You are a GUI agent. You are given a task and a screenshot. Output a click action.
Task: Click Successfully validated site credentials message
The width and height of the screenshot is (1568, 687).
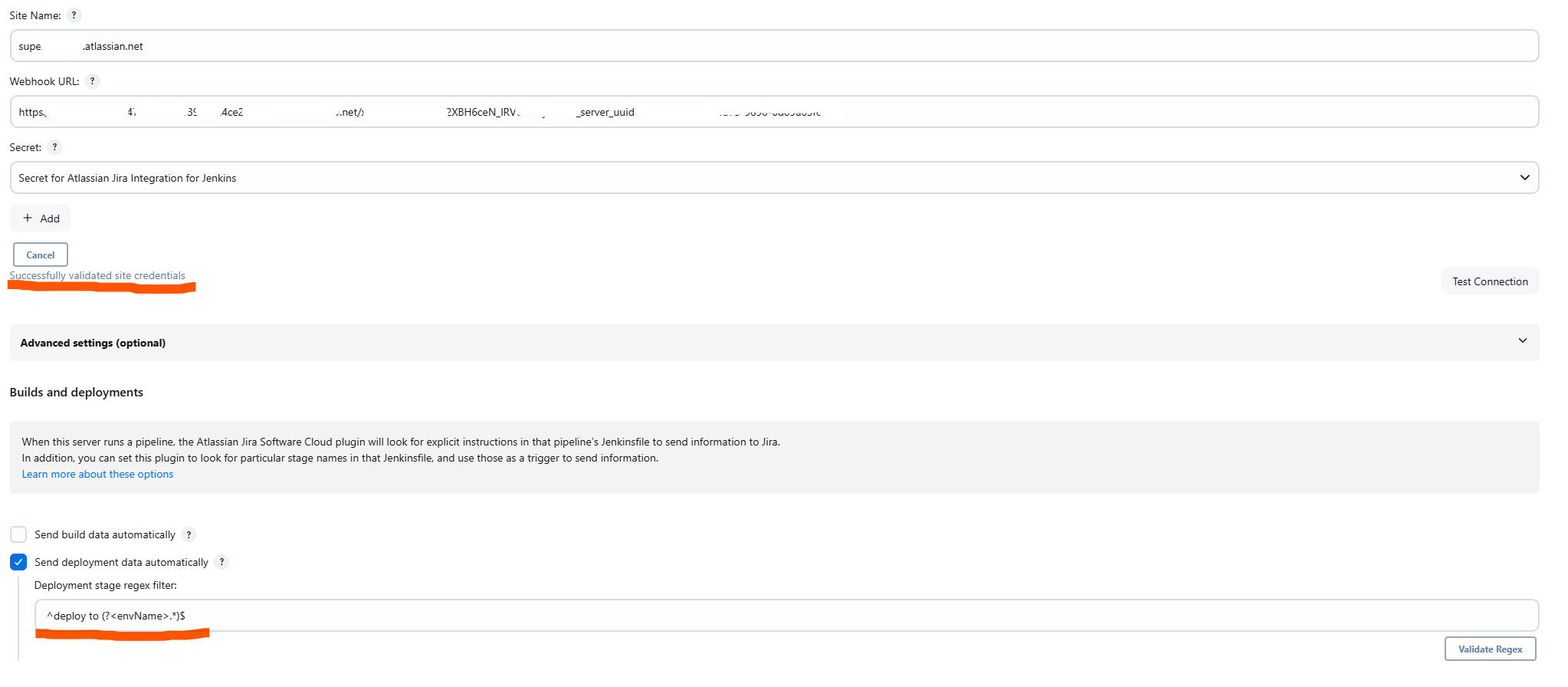(x=97, y=276)
